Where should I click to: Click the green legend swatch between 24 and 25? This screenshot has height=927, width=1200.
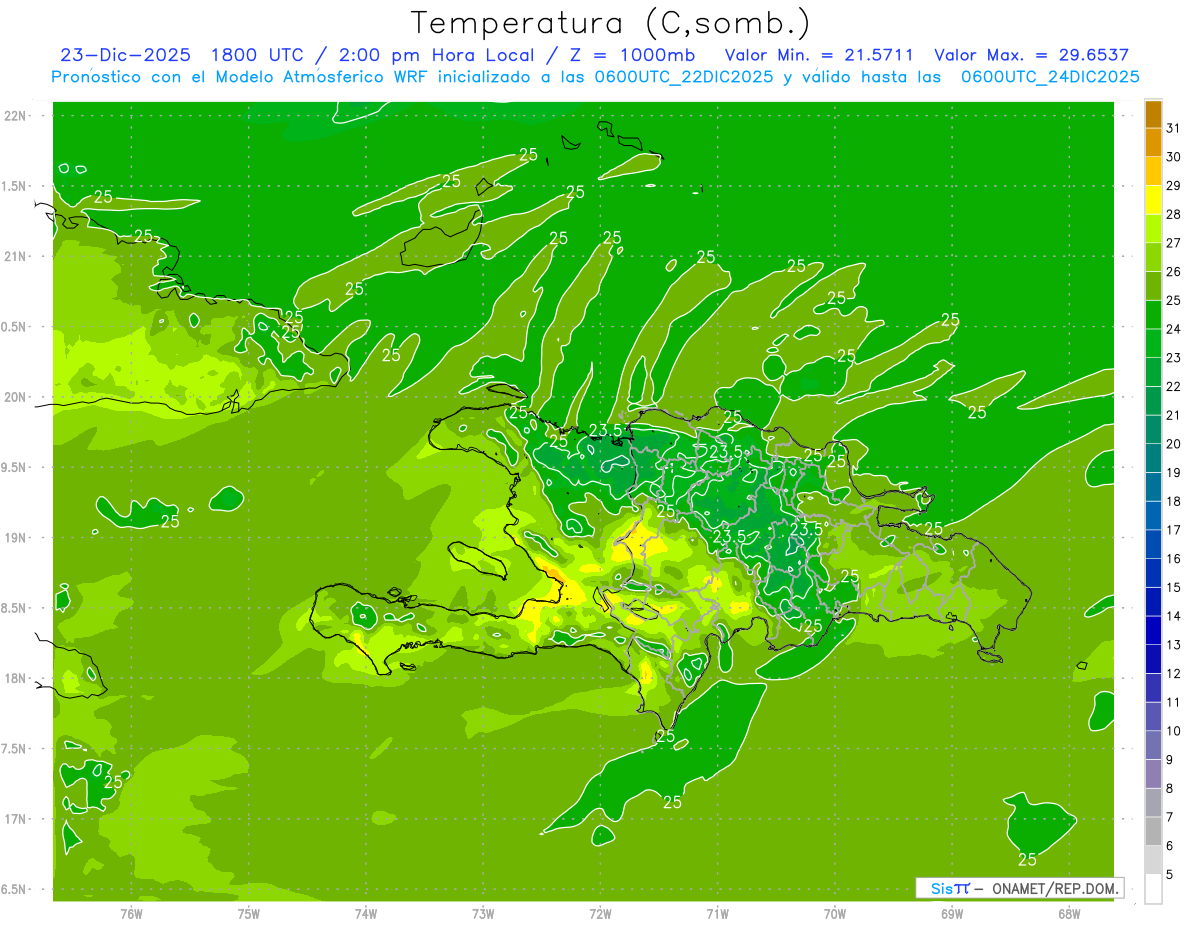[1153, 314]
